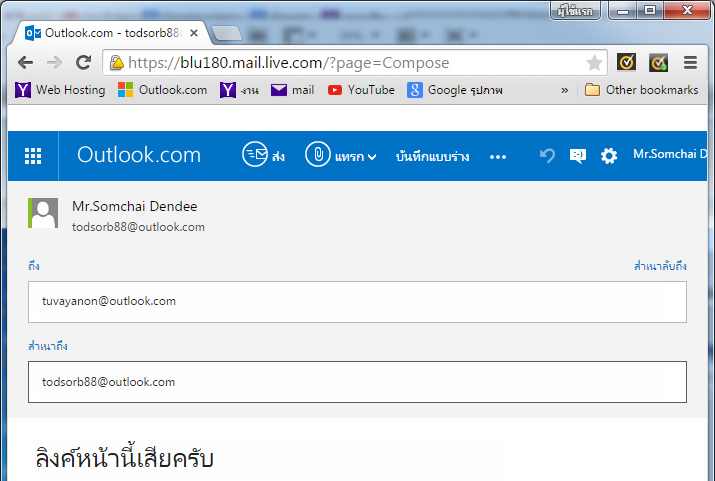The image size is (715, 481).
Task: Click the Cc field with todsorb88@outlook.com
Action: point(357,382)
